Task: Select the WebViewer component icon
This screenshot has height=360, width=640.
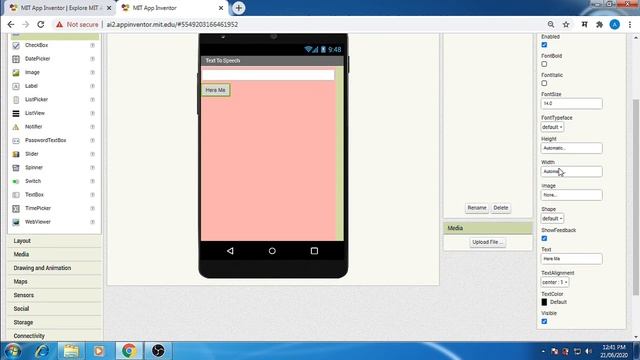Action: tap(16, 222)
